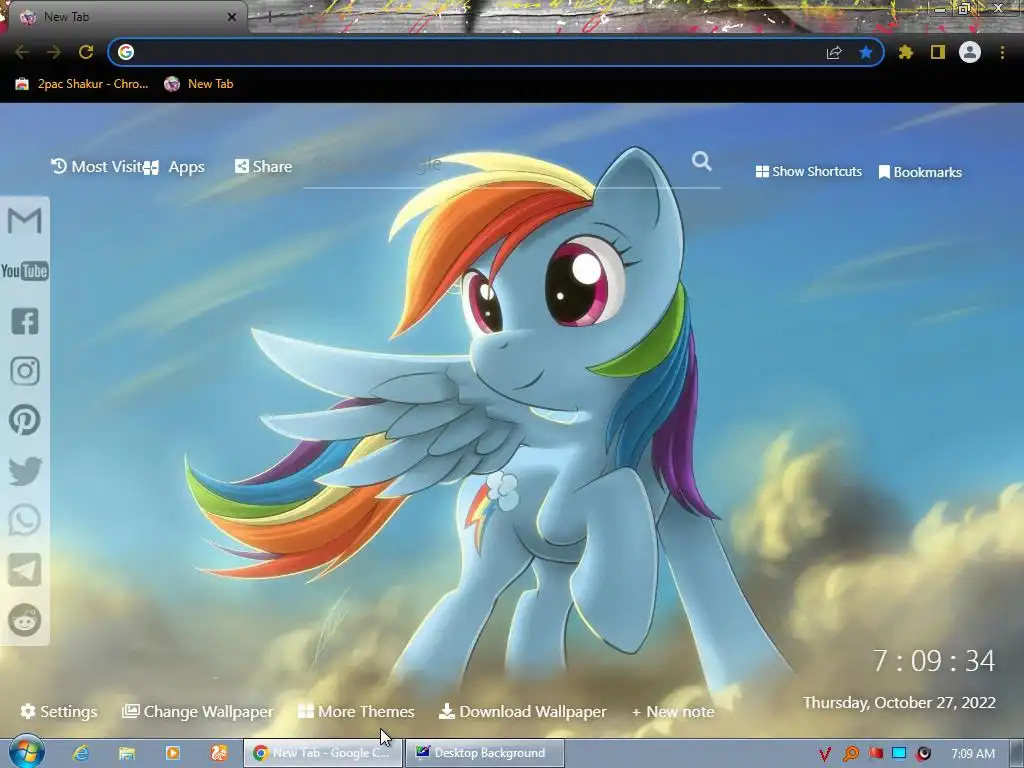Click the Show desktop button

point(1016,753)
